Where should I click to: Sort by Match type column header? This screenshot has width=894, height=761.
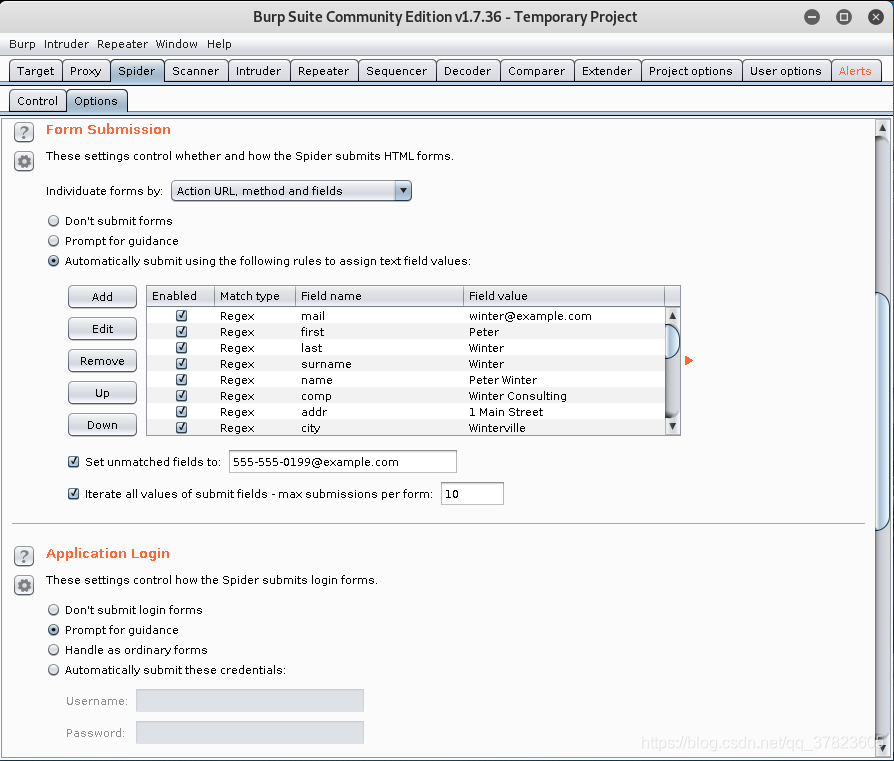[x=255, y=296]
